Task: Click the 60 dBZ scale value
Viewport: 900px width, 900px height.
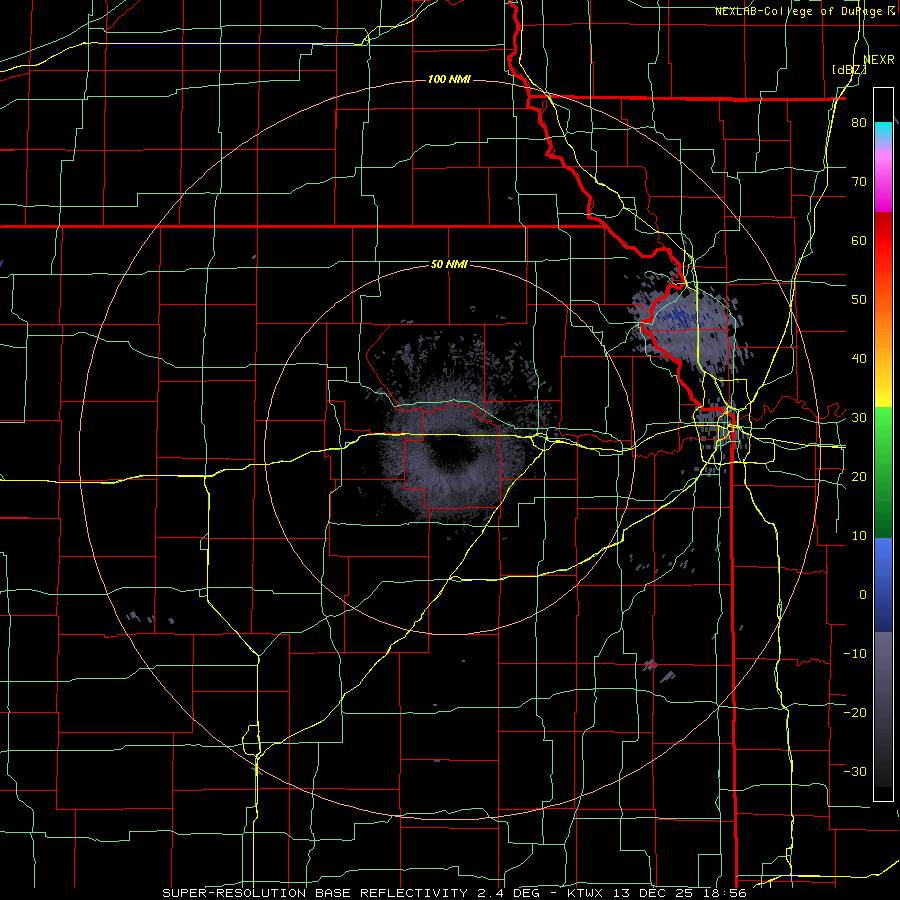Action: (859, 240)
